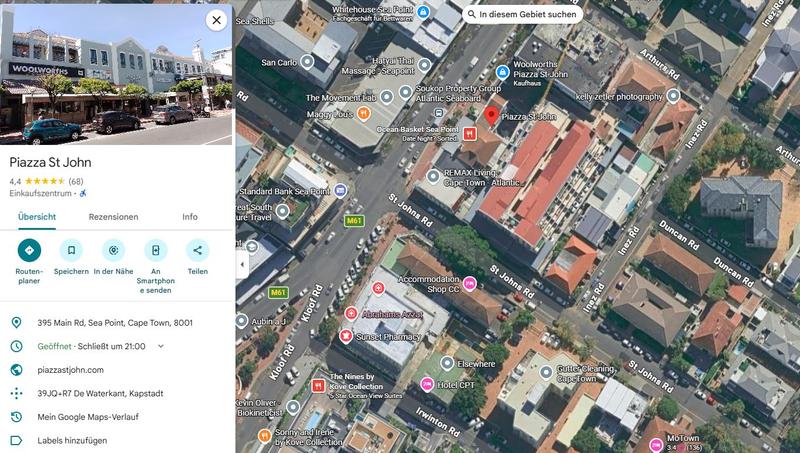The width and height of the screenshot is (800, 453).
Task: Select the Sunset Pharmacy marker
Action: tap(346, 336)
